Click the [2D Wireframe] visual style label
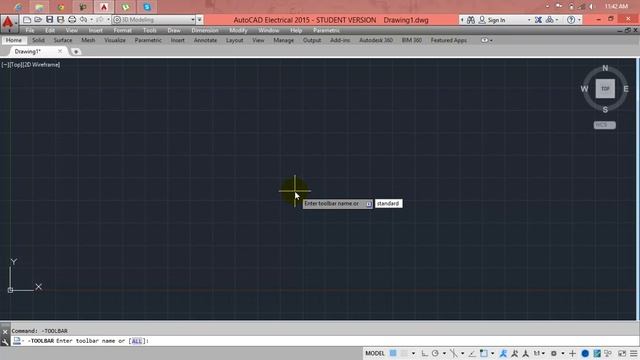This screenshot has height=360, width=640. coord(41,64)
